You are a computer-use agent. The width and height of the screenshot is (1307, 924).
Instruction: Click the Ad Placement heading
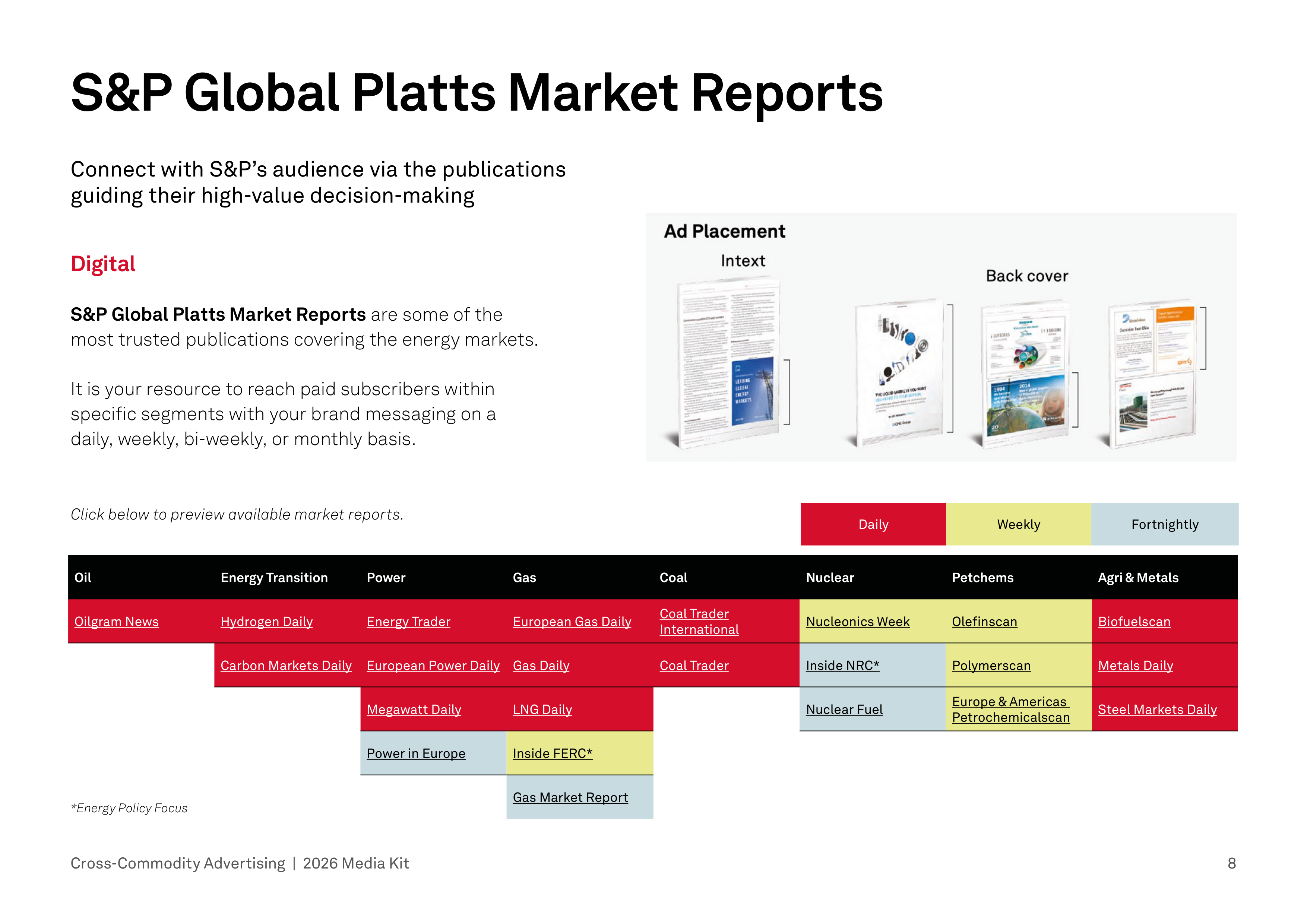tap(724, 231)
